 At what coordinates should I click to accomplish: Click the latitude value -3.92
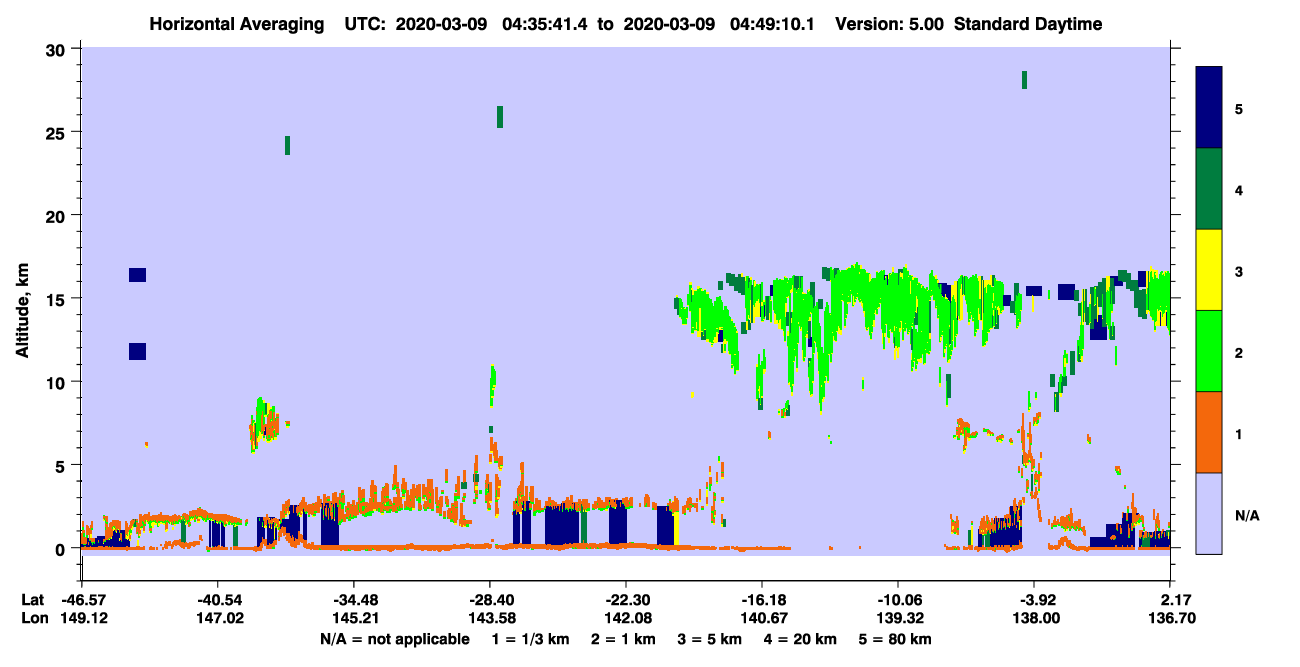pos(1034,600)
